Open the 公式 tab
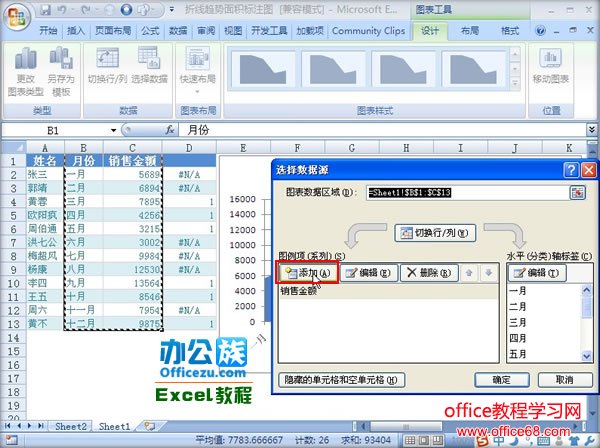Screen dimensions: 600x448 (x=150, y=31)
